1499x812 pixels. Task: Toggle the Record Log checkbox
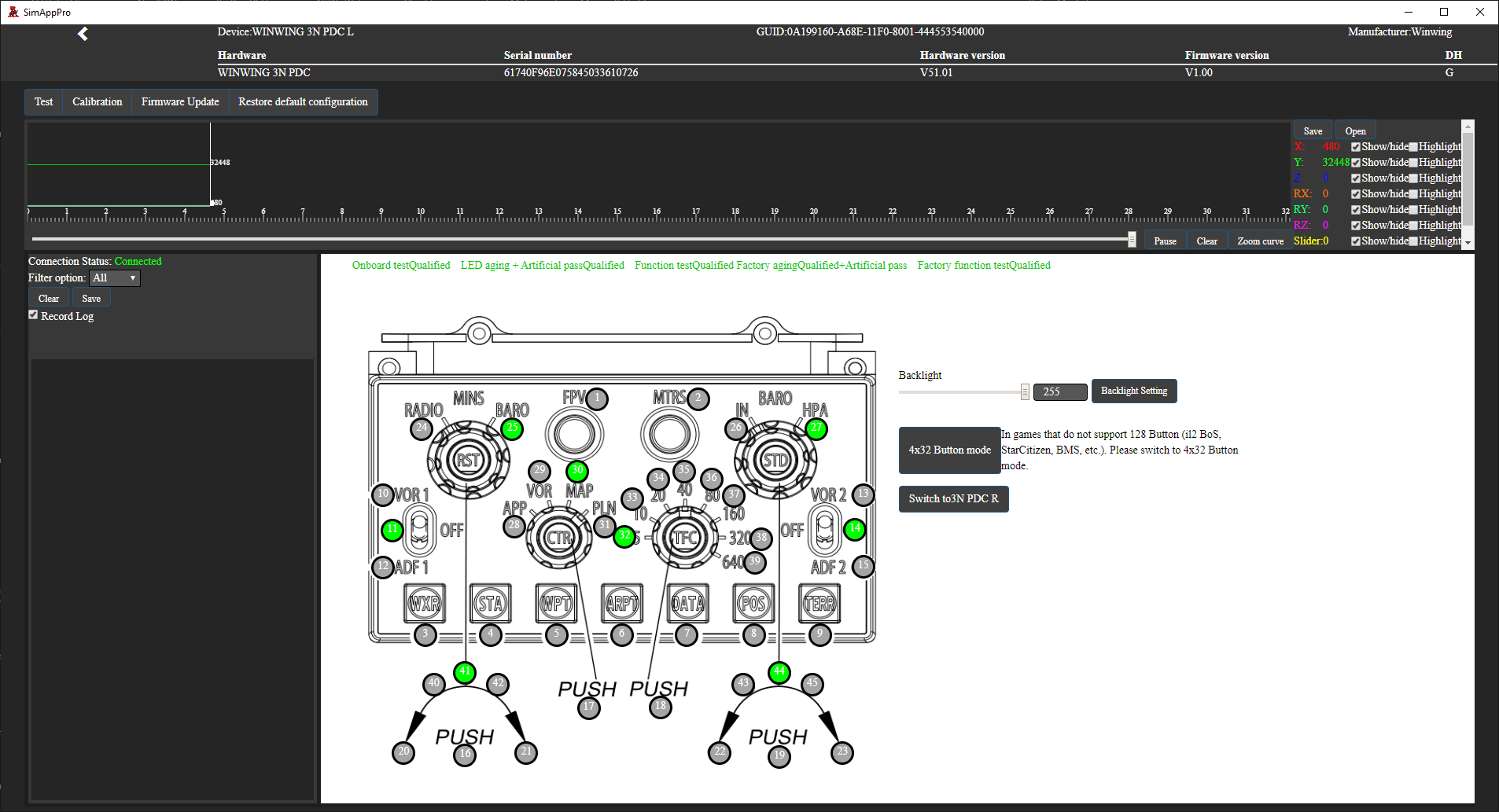pyautogui.click(x=33, y=315)
